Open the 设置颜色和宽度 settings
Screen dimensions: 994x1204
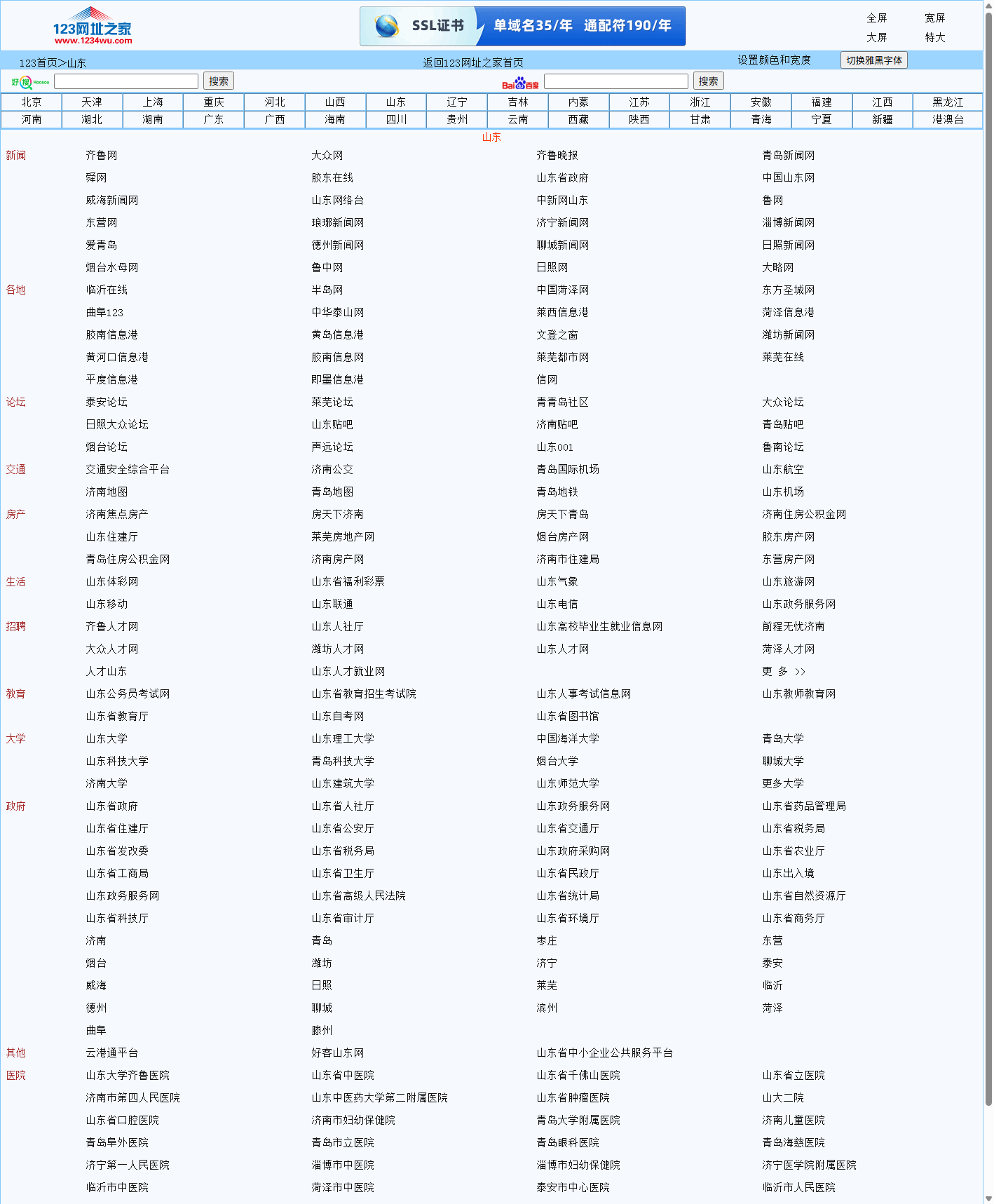click(x=774, y=60)
